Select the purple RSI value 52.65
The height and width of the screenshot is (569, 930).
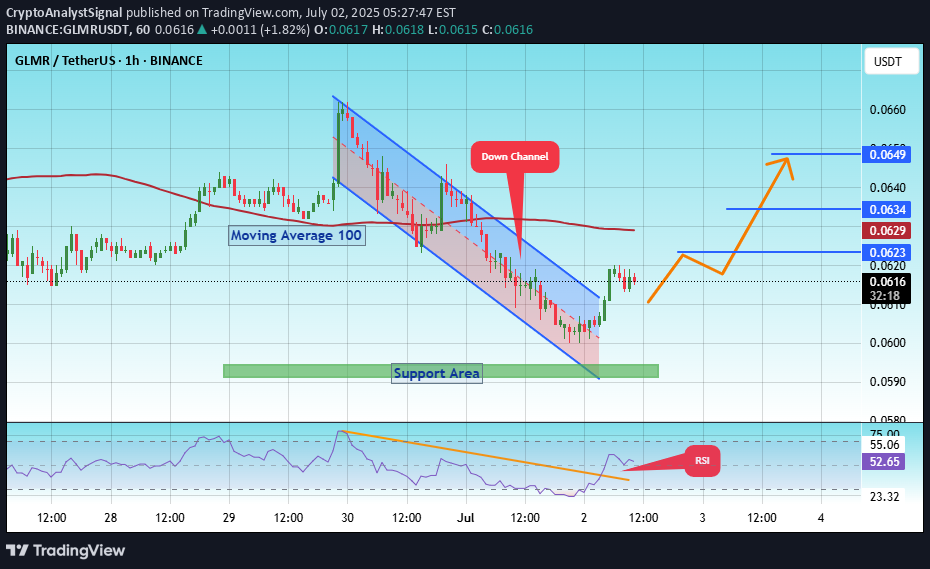pyautogui.click(x=884, y=462)
